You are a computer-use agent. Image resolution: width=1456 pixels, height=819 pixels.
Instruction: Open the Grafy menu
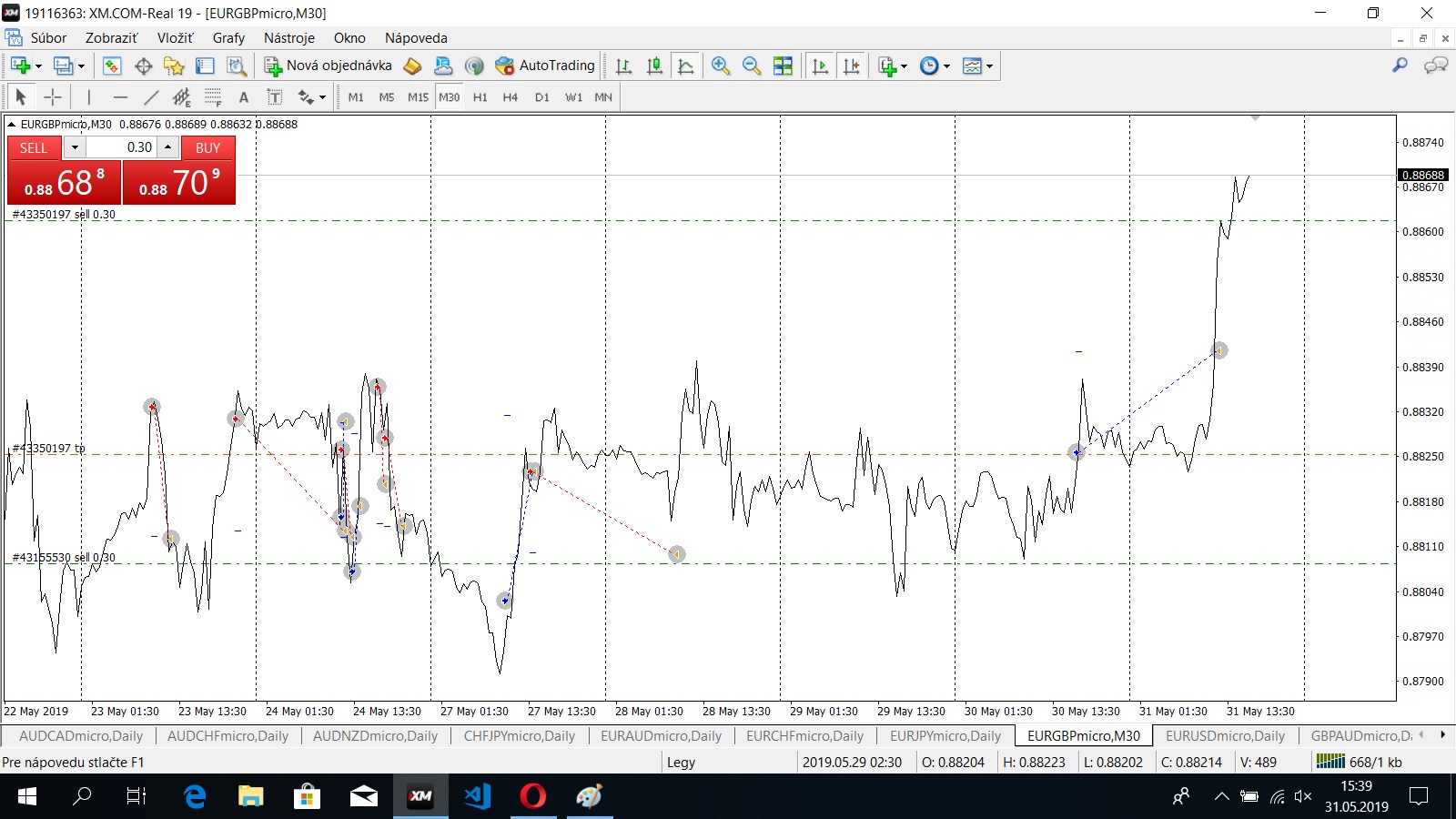228,37
